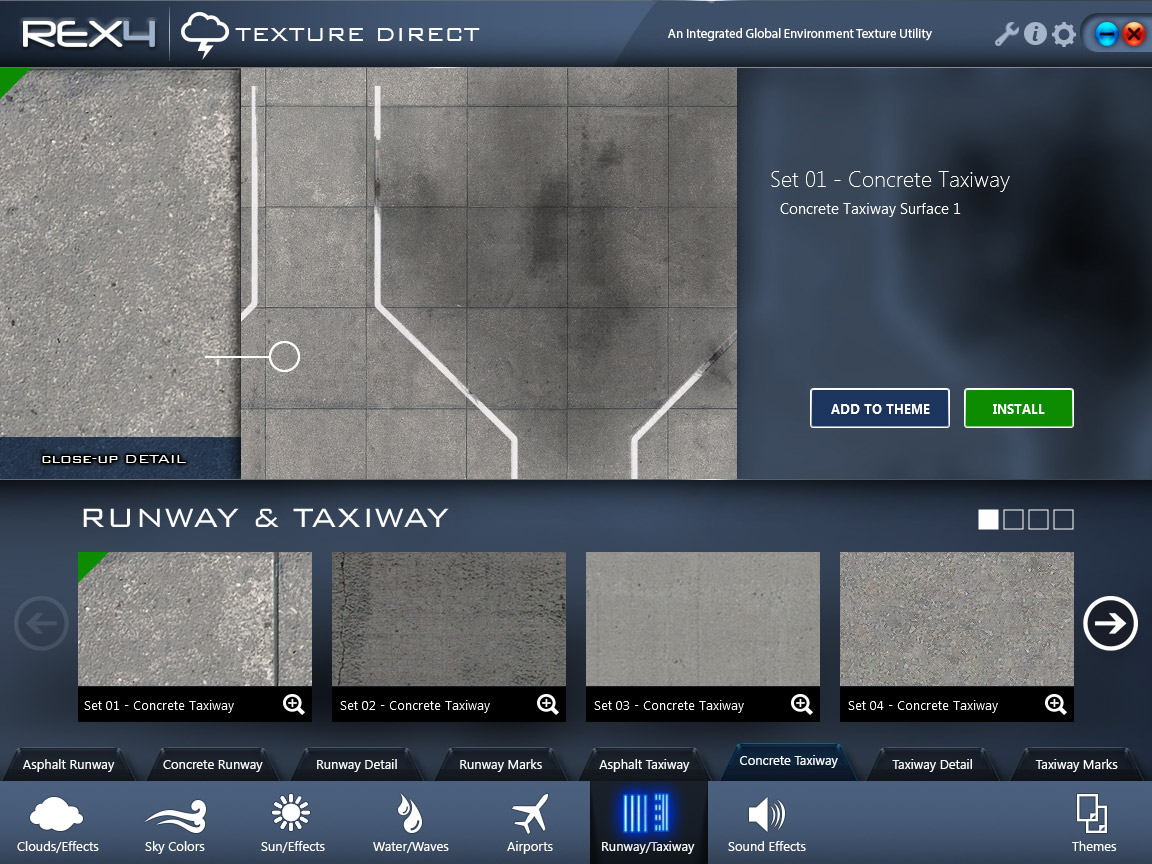Switch to the Asphalt Runway tab
Screen dimensions: 1152x864
(x=69, y=765)
